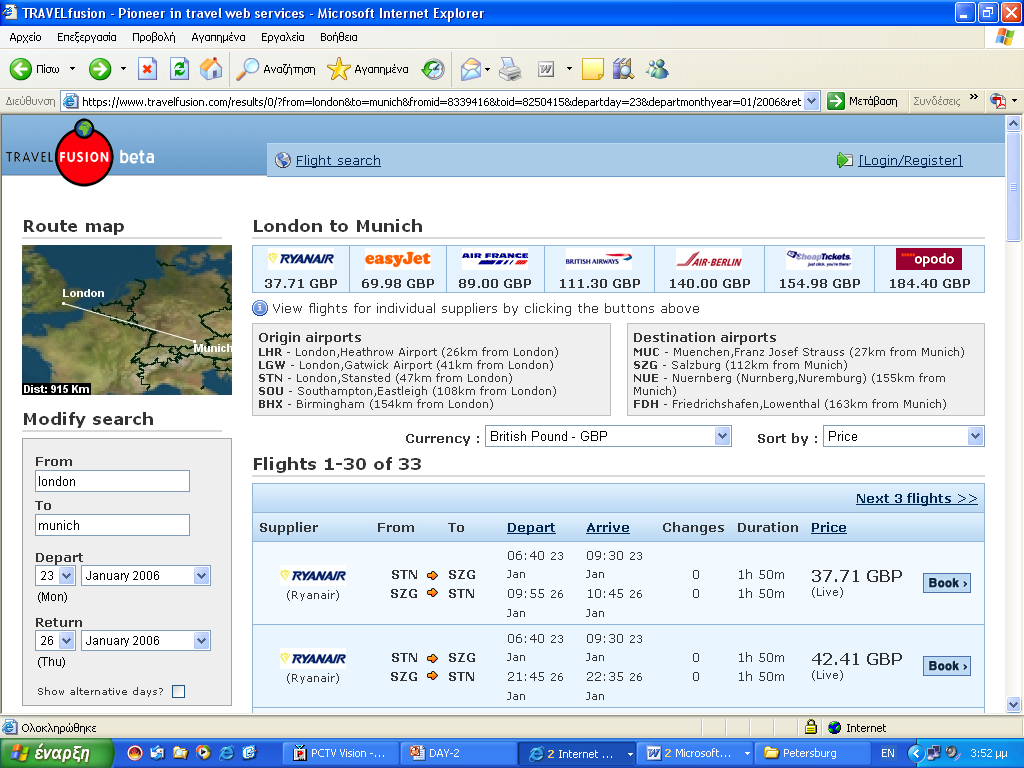Go to Next 3 flights link
Viewport: 1024px width, 768px height.
click(916, 498)
